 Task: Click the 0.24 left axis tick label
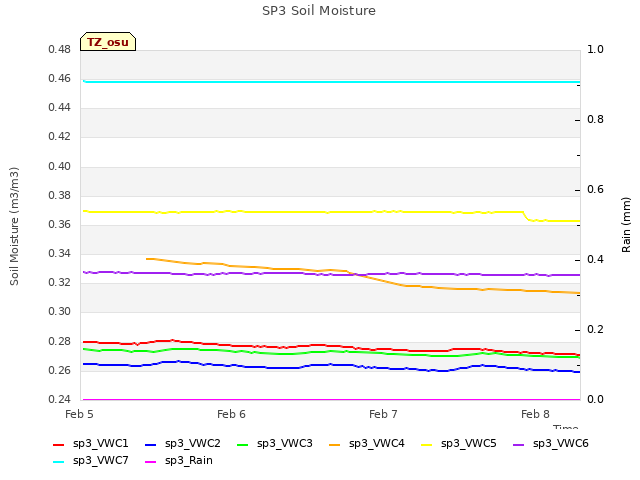[60, 399]
